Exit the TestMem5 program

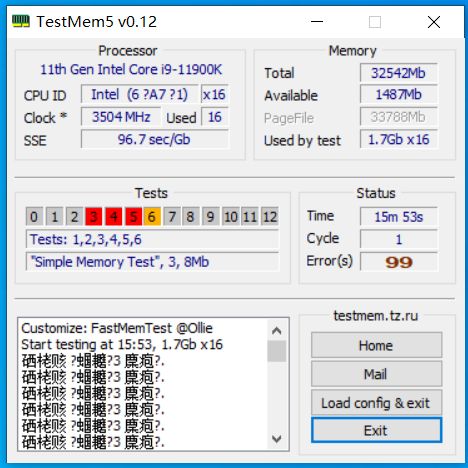pos(376,430)
